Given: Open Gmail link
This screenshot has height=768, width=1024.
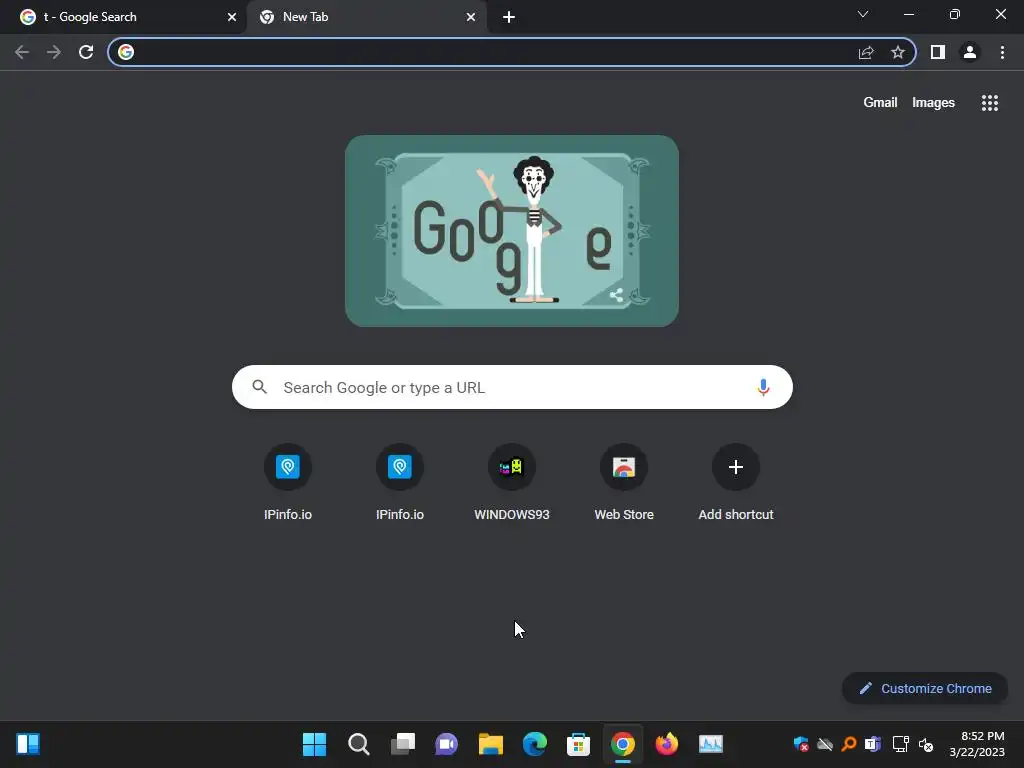Looking at the screenshot, I should [x=880, y=103].
